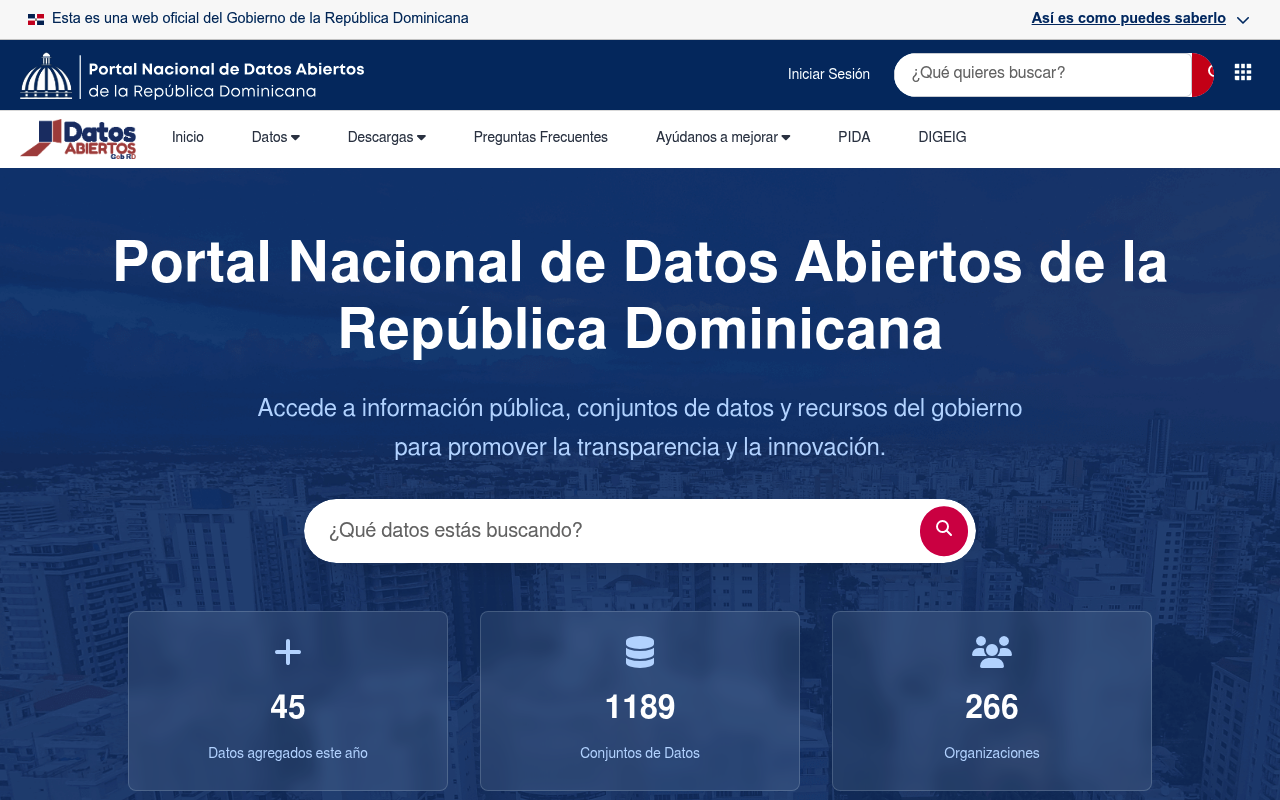The height and width of the screenshot is (800, 1280).
Task: Open the DIGEIG menu item
Action: tap(942, 137)
